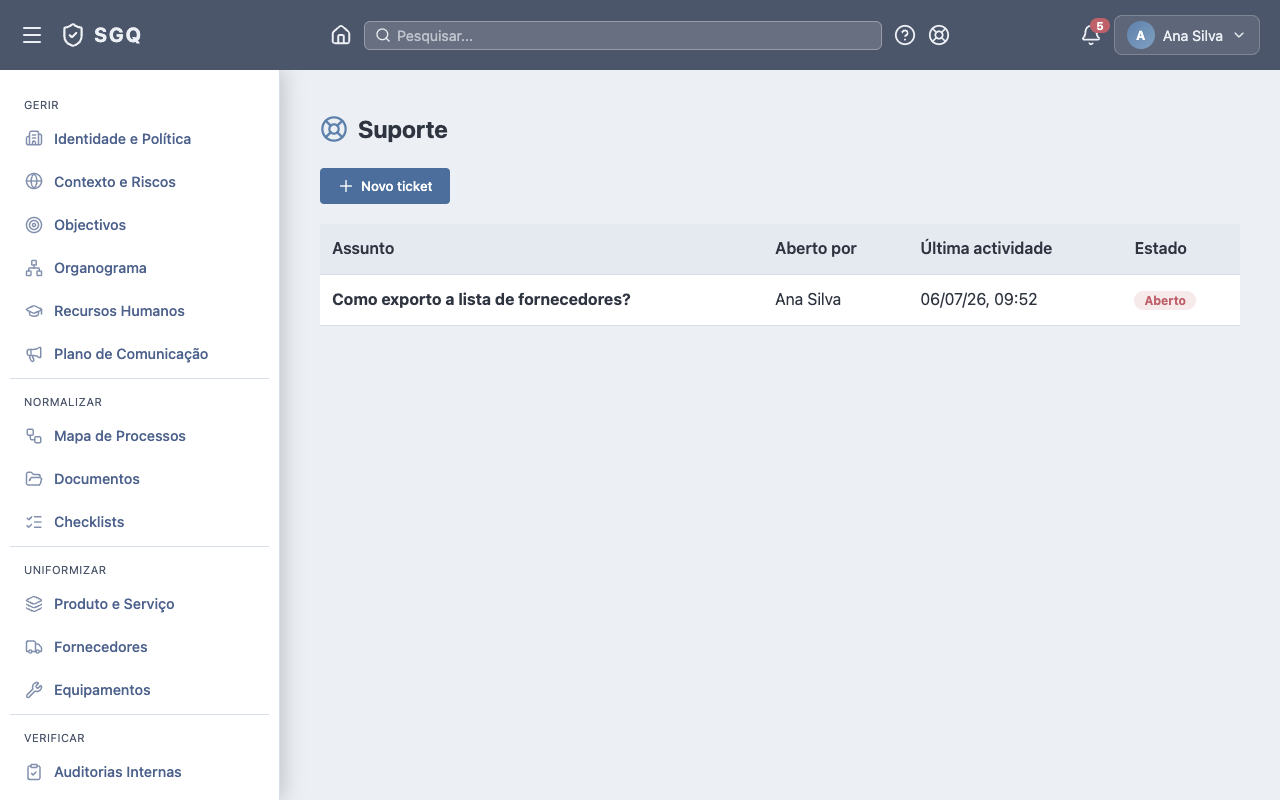Click the SGQ shield logo
The height and width of the screenshot is (800, 1280).
(72, 35)
